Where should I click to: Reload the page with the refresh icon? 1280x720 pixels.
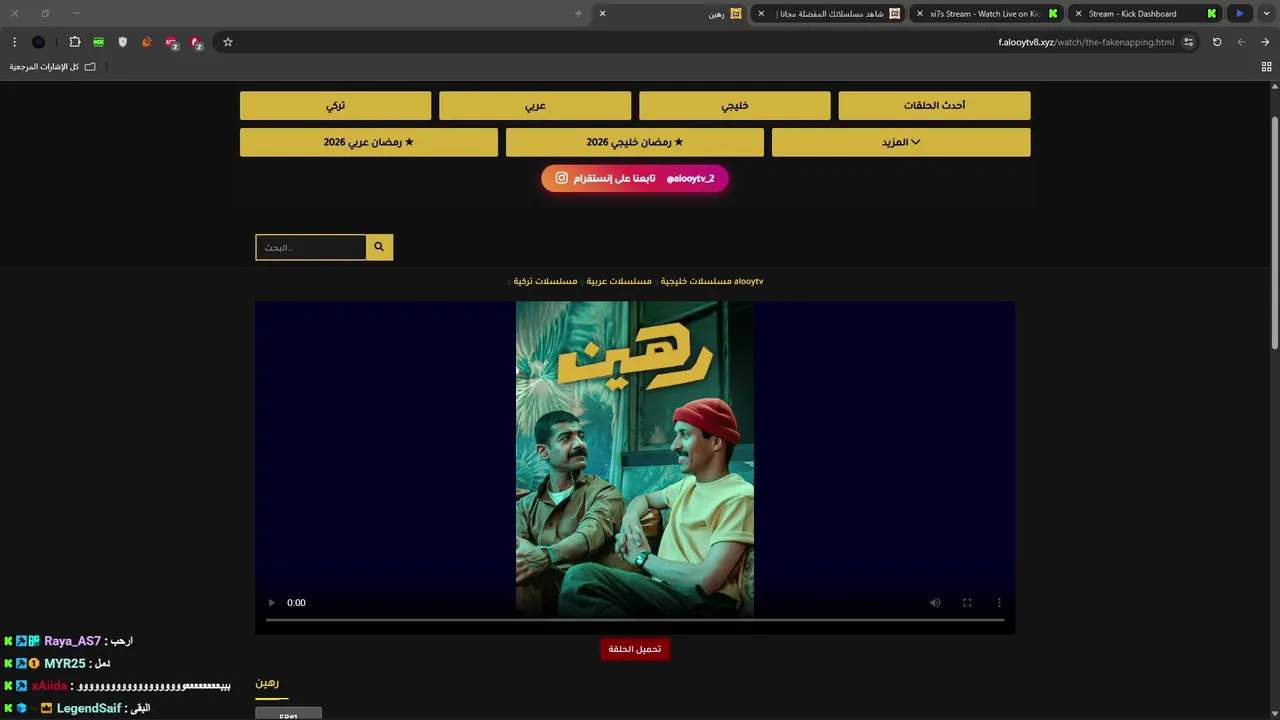pos(1217,42)
